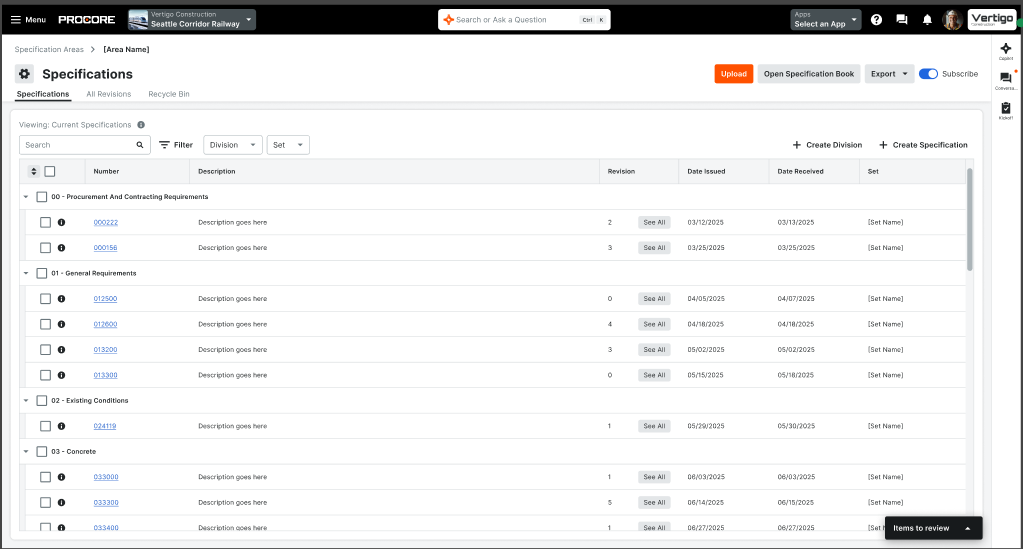Open the Set filter dropdown
The image size is (1023, 549).
pyautogui.click(x=288, y=145)
